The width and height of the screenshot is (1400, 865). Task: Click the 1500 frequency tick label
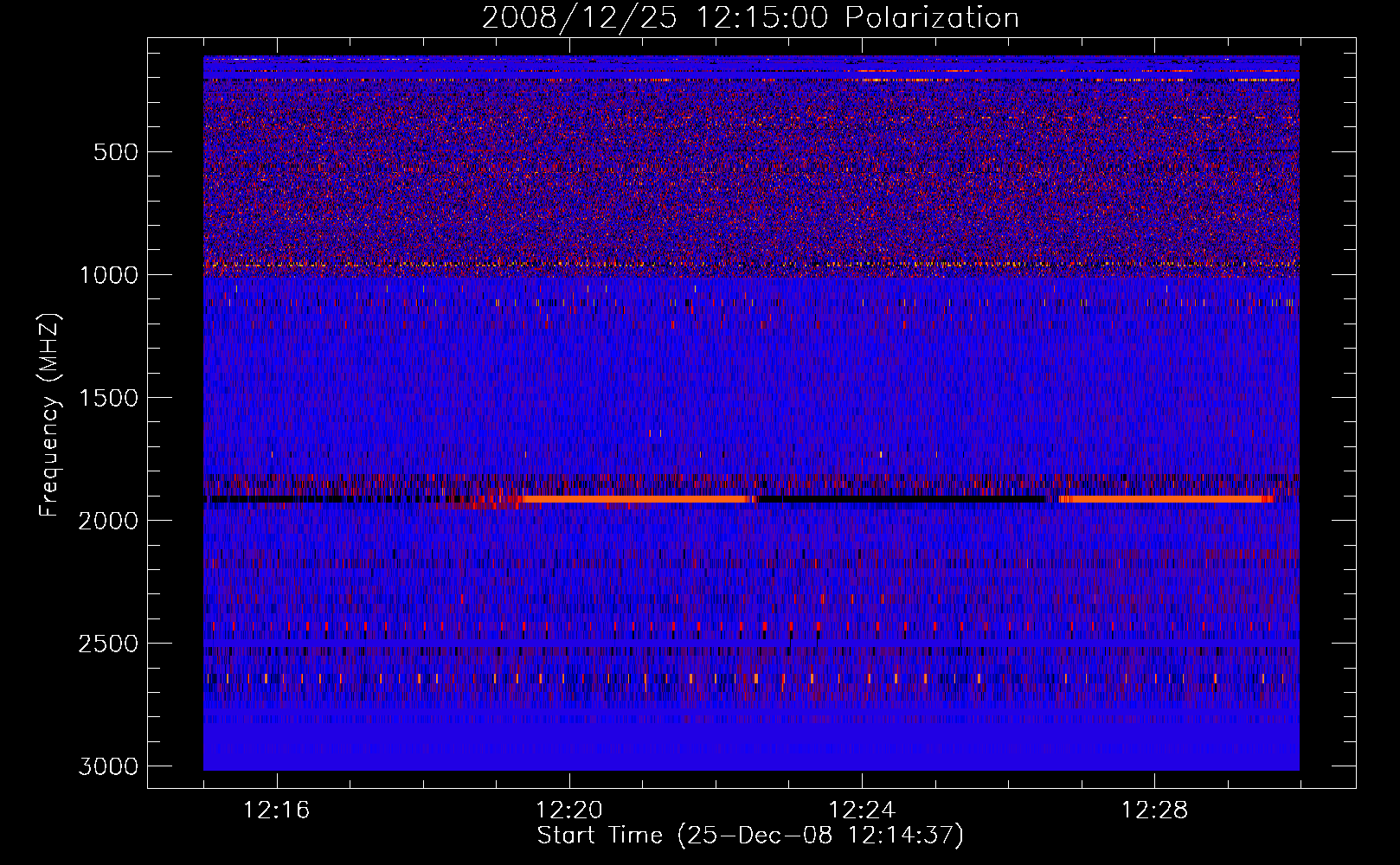click(108, 398)
